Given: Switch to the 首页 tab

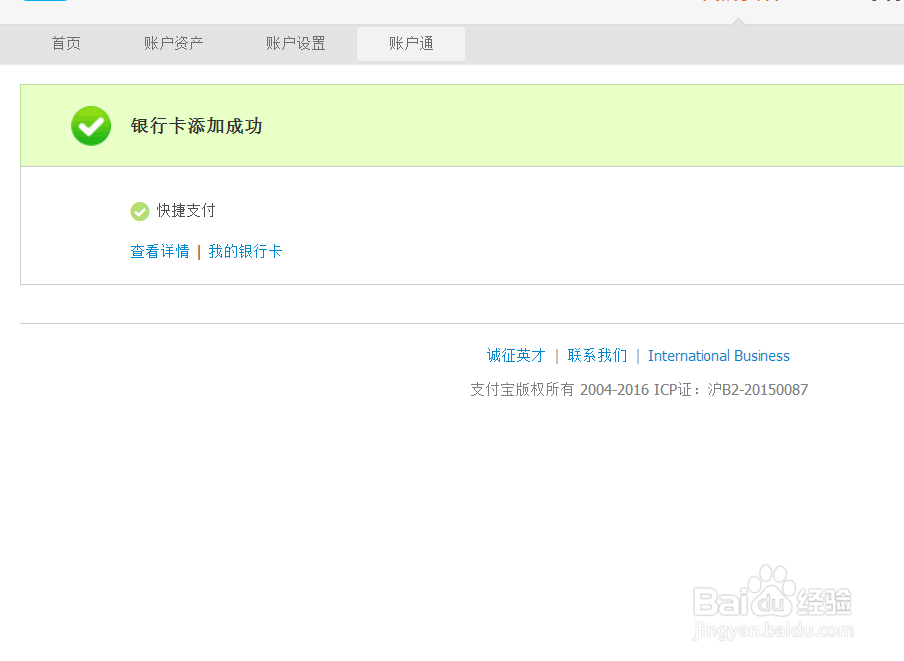Looking at the screenshot, I should 65,43.
